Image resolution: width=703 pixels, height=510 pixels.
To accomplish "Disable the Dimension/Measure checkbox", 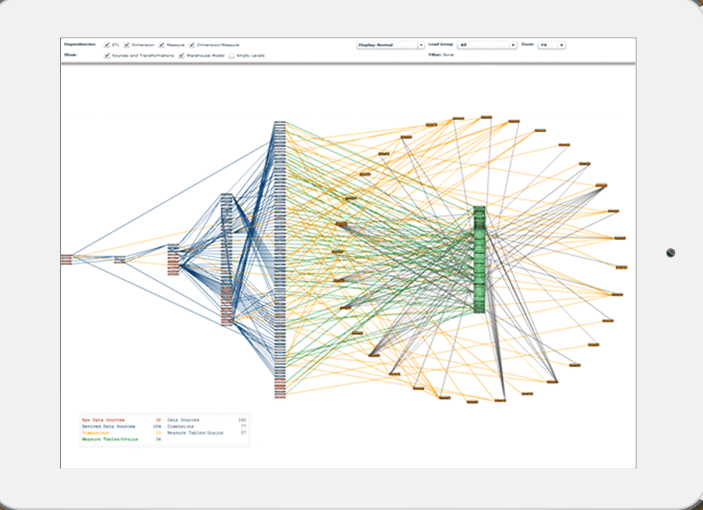I will (x=192, y=45).
